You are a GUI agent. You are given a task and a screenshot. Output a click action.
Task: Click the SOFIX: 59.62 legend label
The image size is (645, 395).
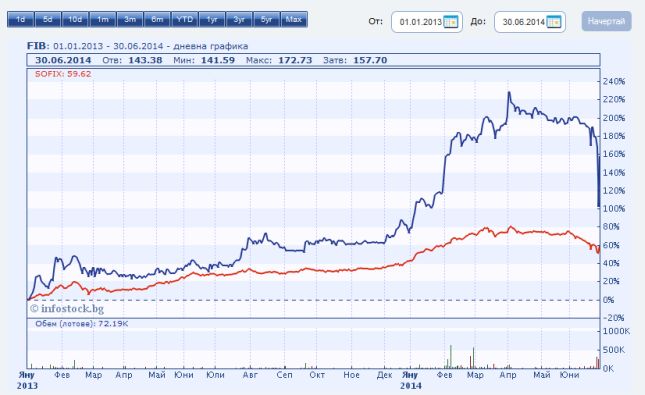pyautogui.click(x=63, y=74)
